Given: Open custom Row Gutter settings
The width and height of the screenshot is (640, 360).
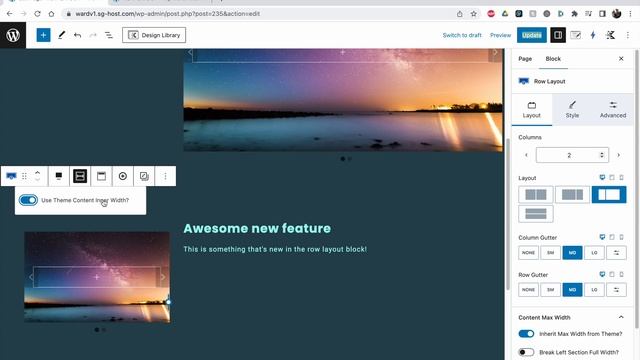Looking at the screenshot, I should [616, 290].
